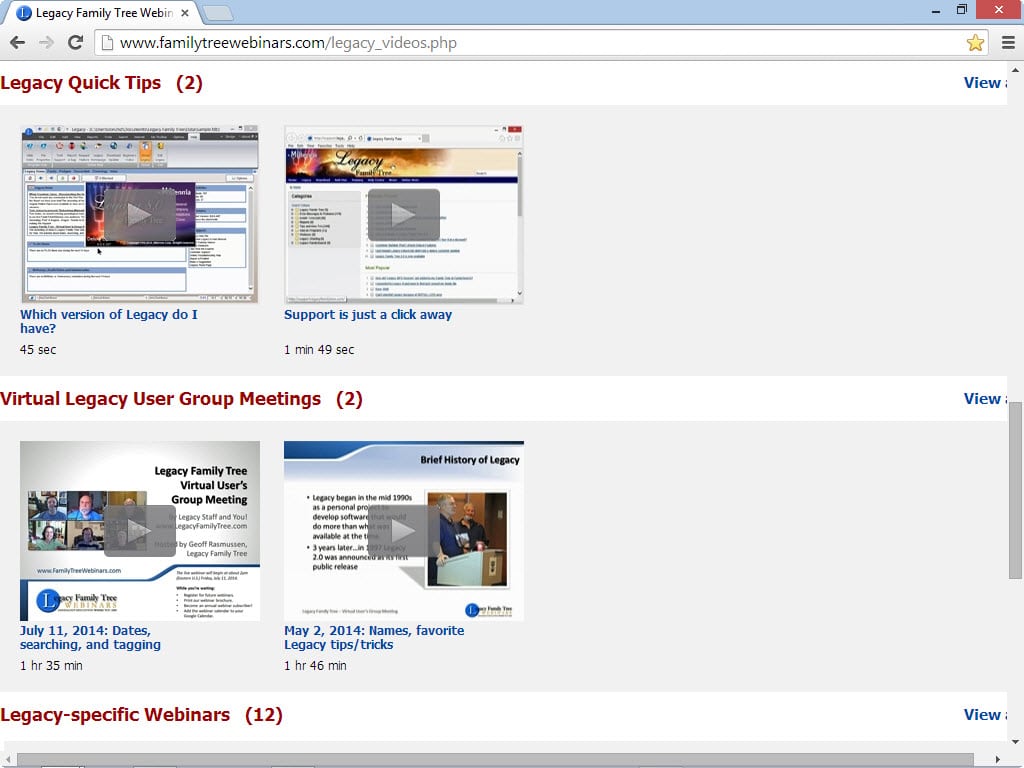This screenshot has height=768, width=1024.
Task: Click the '45 sec' duration text
Action: [38, 350]
